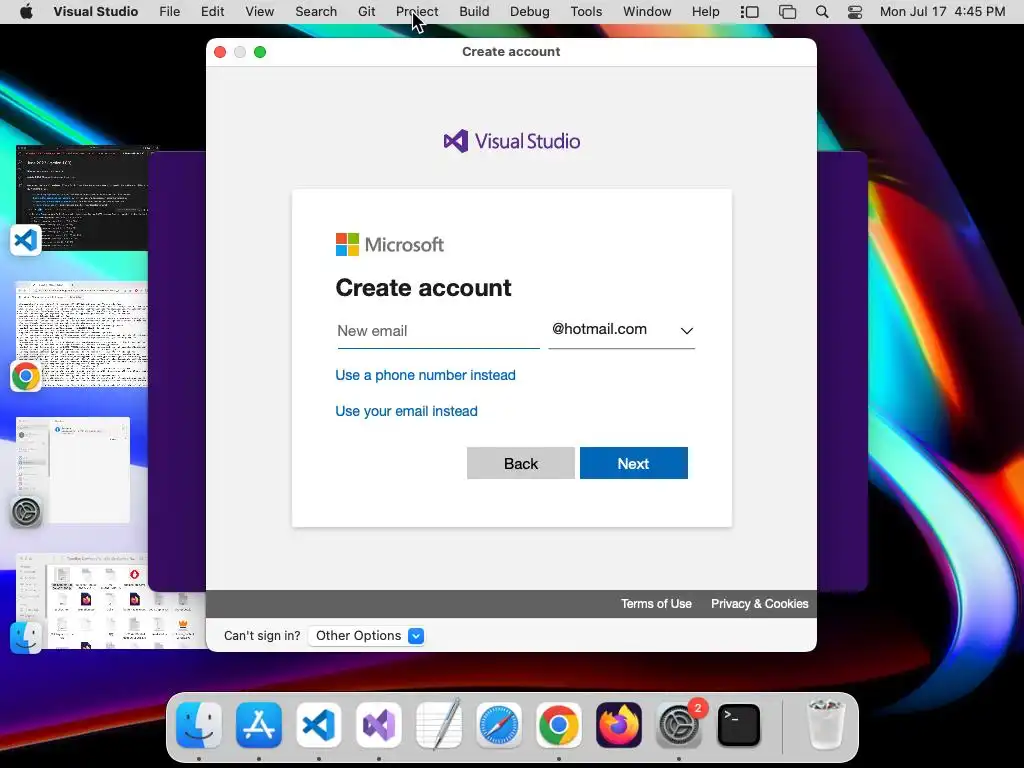Click the Spotlight search icon

pos(822,12)
